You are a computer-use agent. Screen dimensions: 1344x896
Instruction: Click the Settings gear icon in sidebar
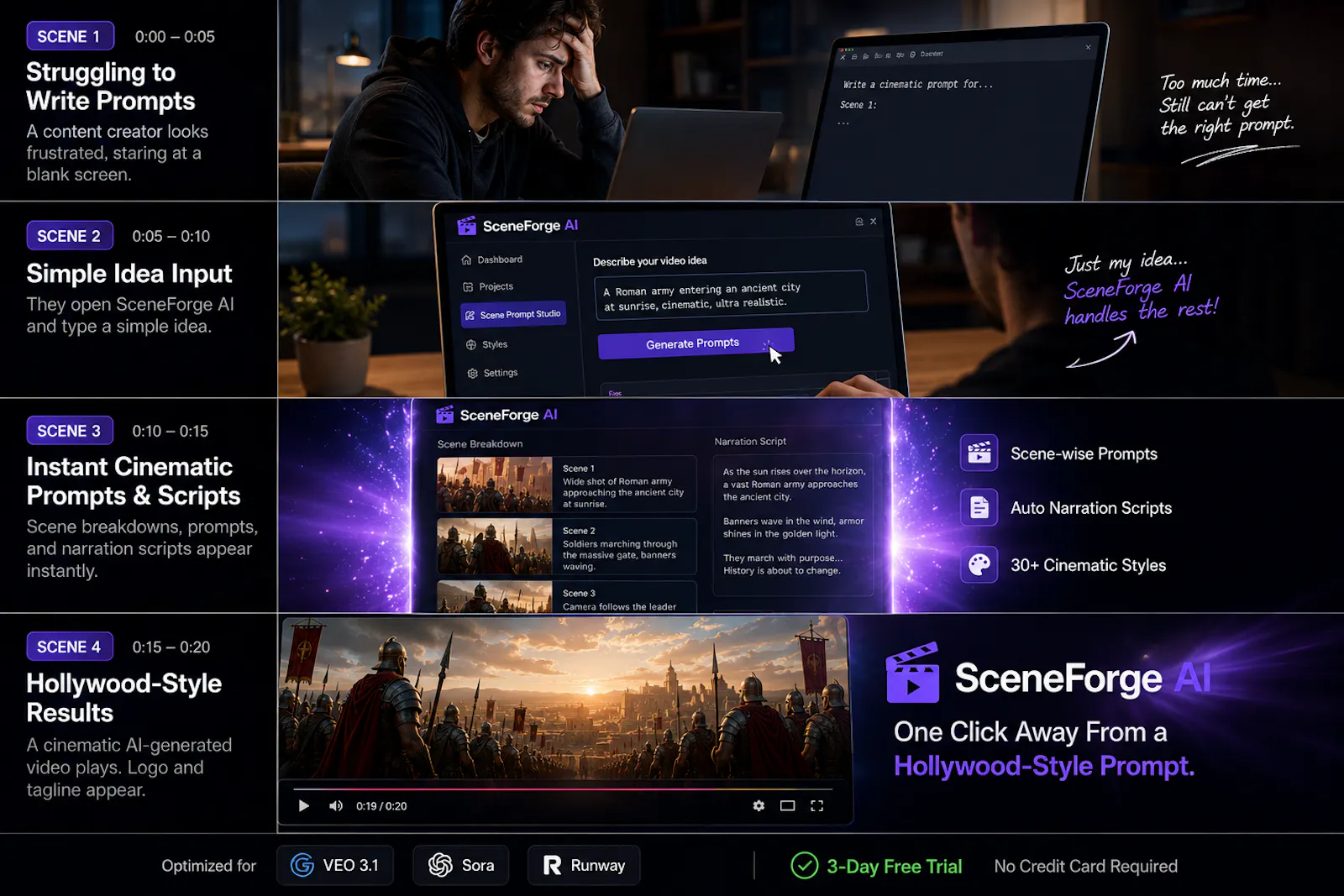[472, 374]
